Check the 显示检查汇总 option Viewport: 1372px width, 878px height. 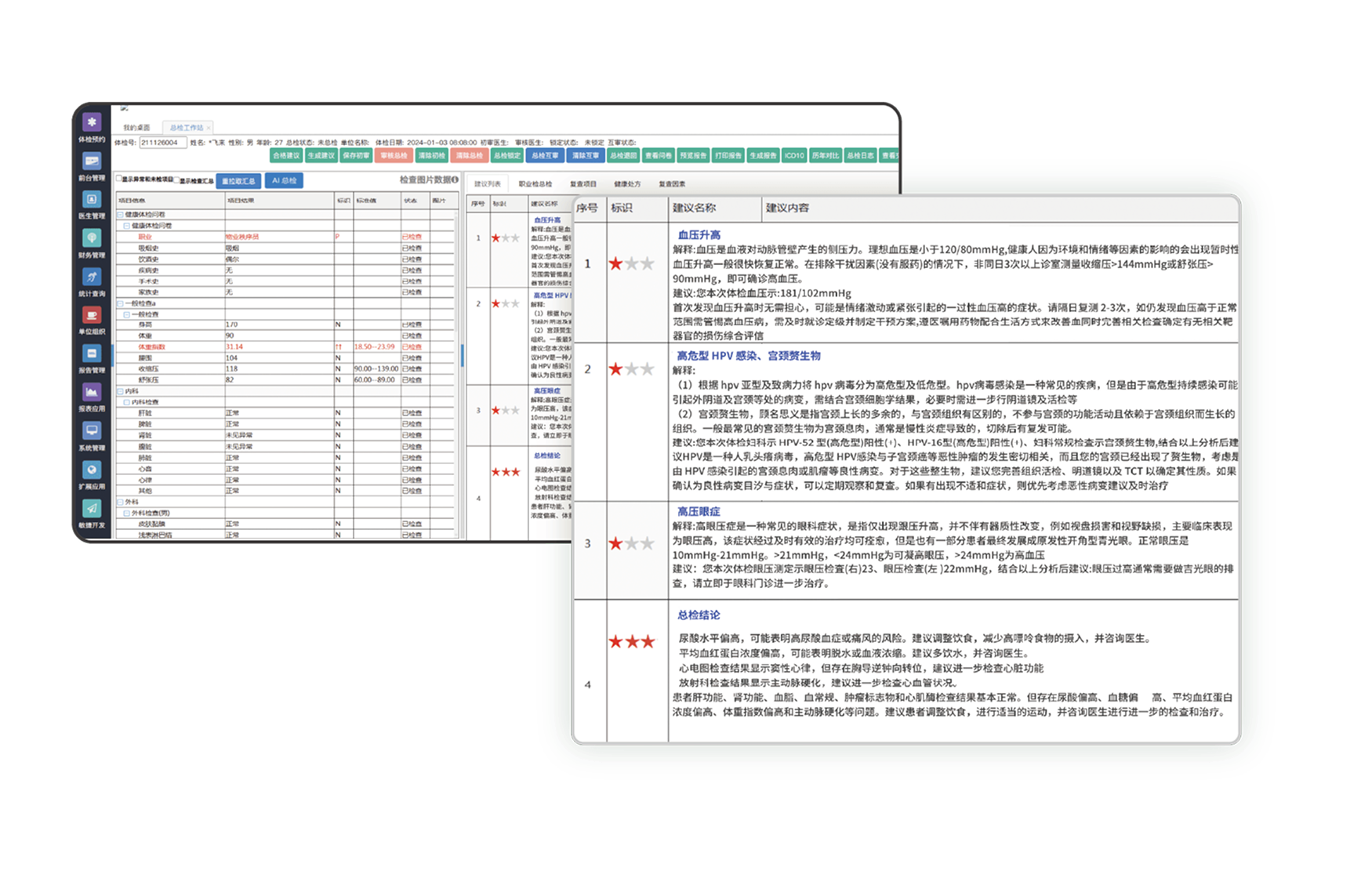tap(177, 180)
